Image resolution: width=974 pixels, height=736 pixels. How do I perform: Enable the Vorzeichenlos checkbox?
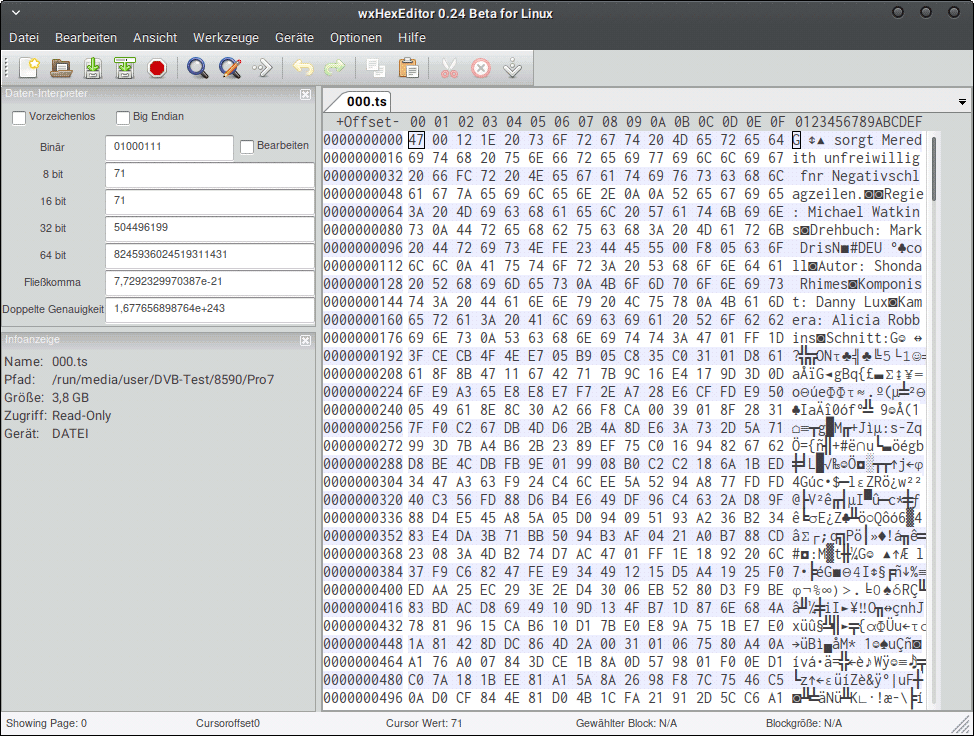pyautogui.click(x=18, y=118)
